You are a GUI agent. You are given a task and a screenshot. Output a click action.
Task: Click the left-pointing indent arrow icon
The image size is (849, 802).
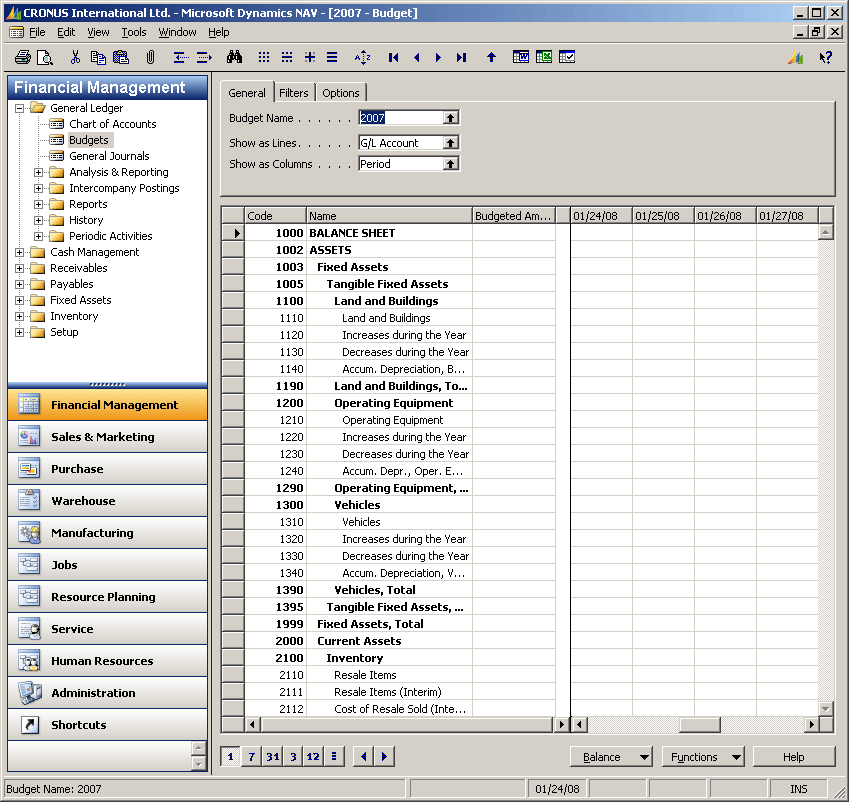coord(180,57)
